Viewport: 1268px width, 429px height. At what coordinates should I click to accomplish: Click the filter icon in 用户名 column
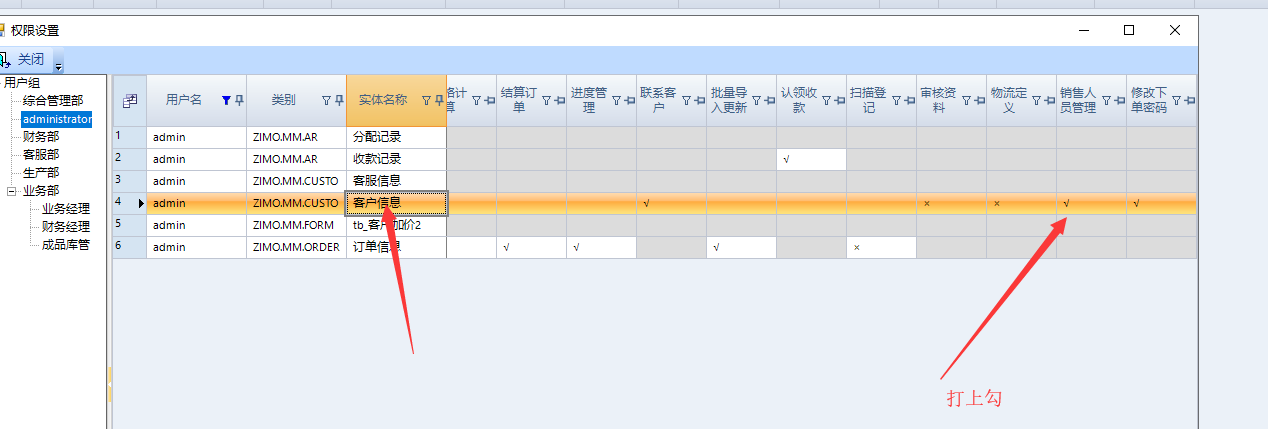(226, 100)
